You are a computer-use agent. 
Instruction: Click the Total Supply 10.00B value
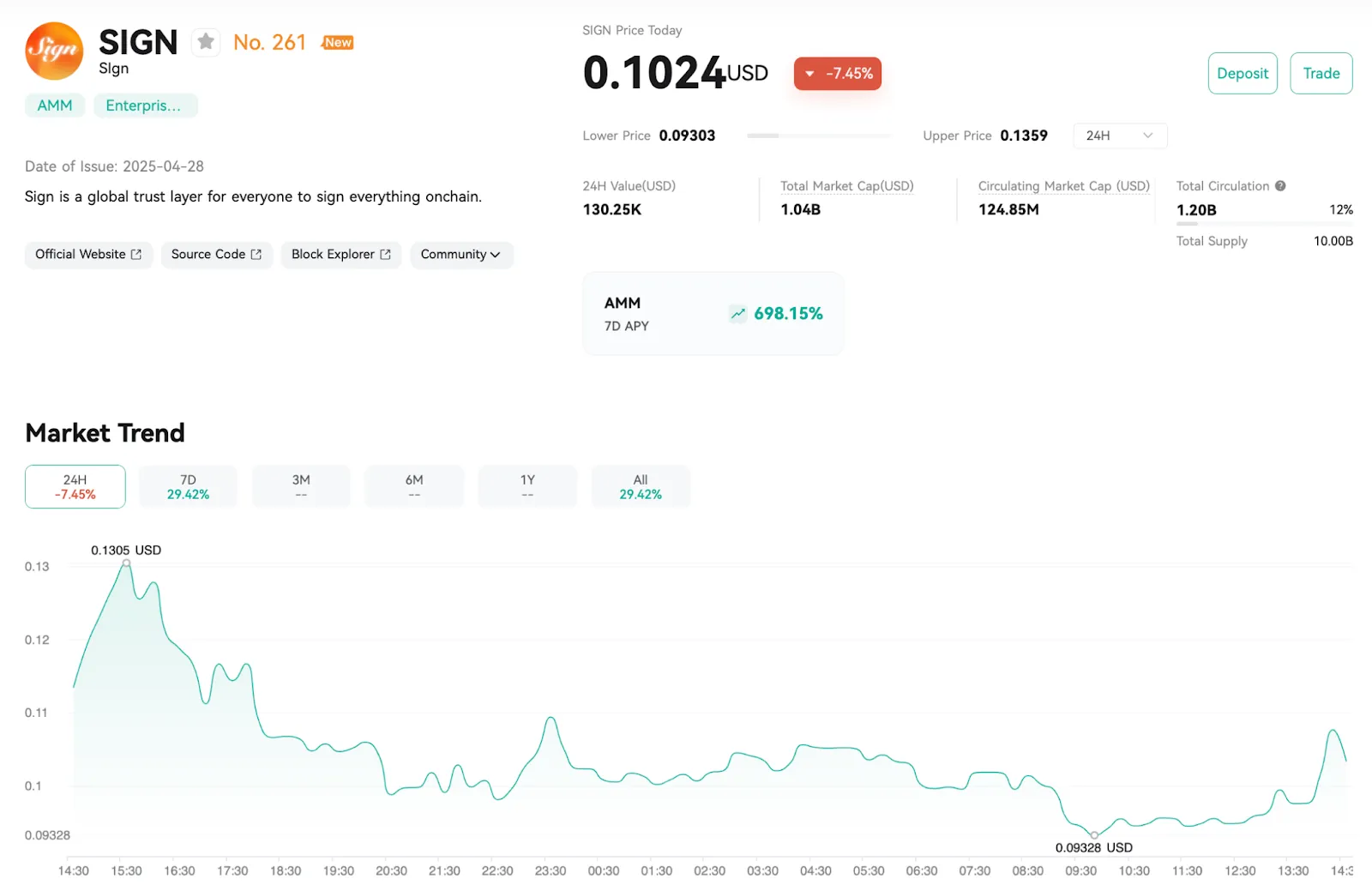point(1333,241)
